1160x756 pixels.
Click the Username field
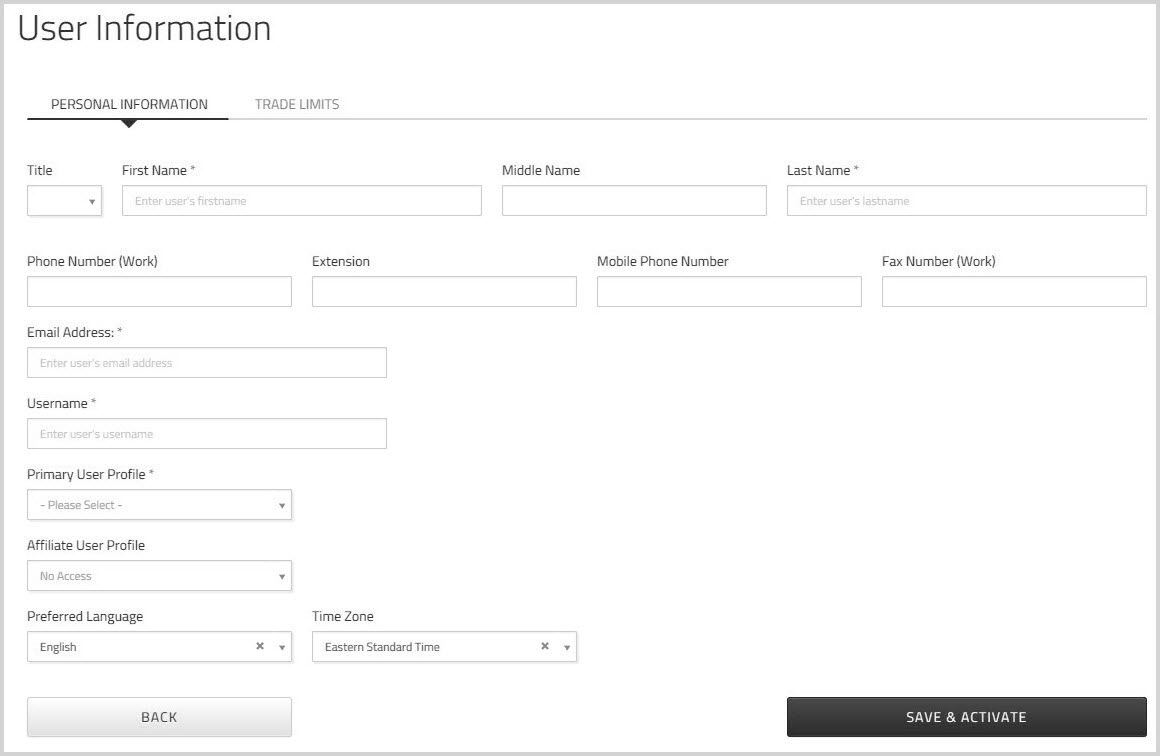(x=207, y=433)
